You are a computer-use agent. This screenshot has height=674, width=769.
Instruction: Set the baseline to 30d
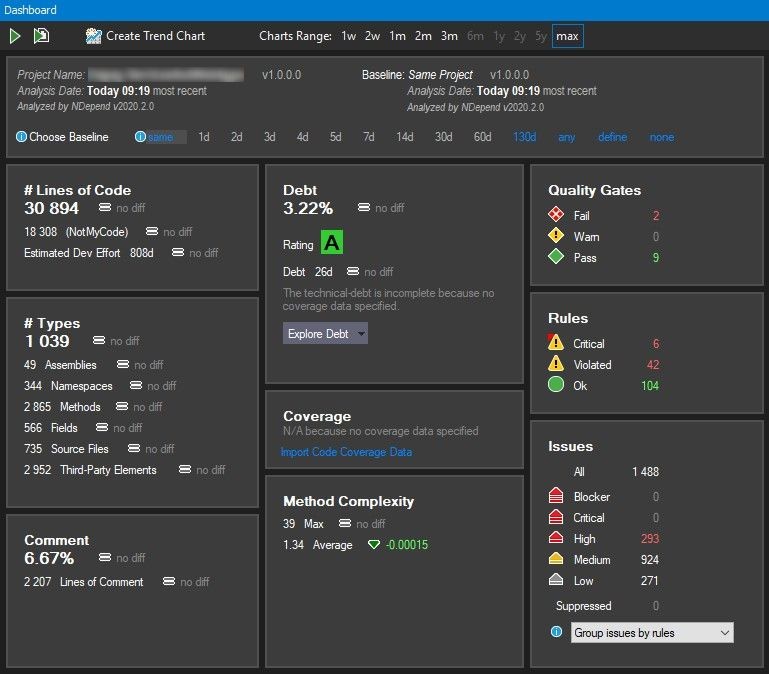pos(443,137)
